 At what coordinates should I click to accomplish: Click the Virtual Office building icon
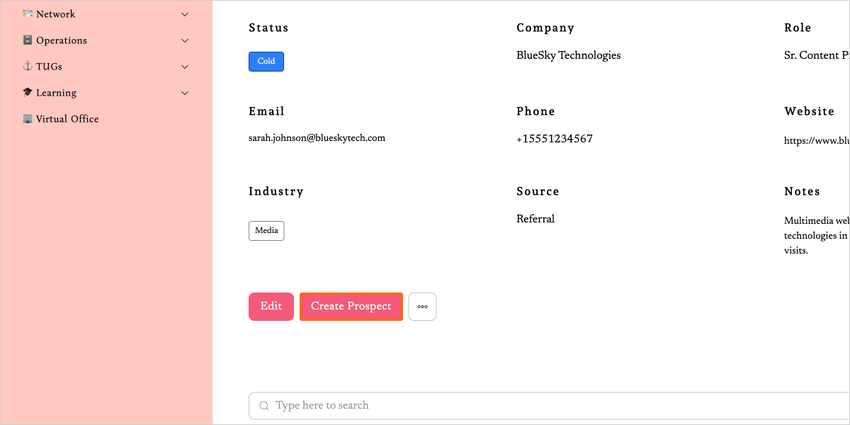point(27,119)
